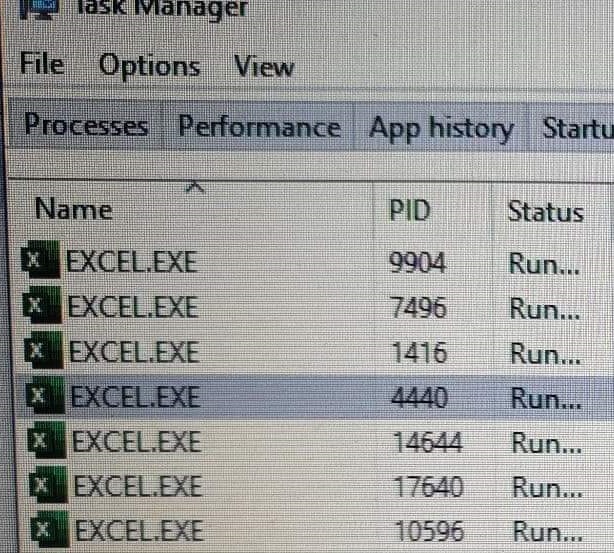Select EXCEL.EXE name with PID 9904
This screenshot has width=614, height=553.
click(132, 262)
